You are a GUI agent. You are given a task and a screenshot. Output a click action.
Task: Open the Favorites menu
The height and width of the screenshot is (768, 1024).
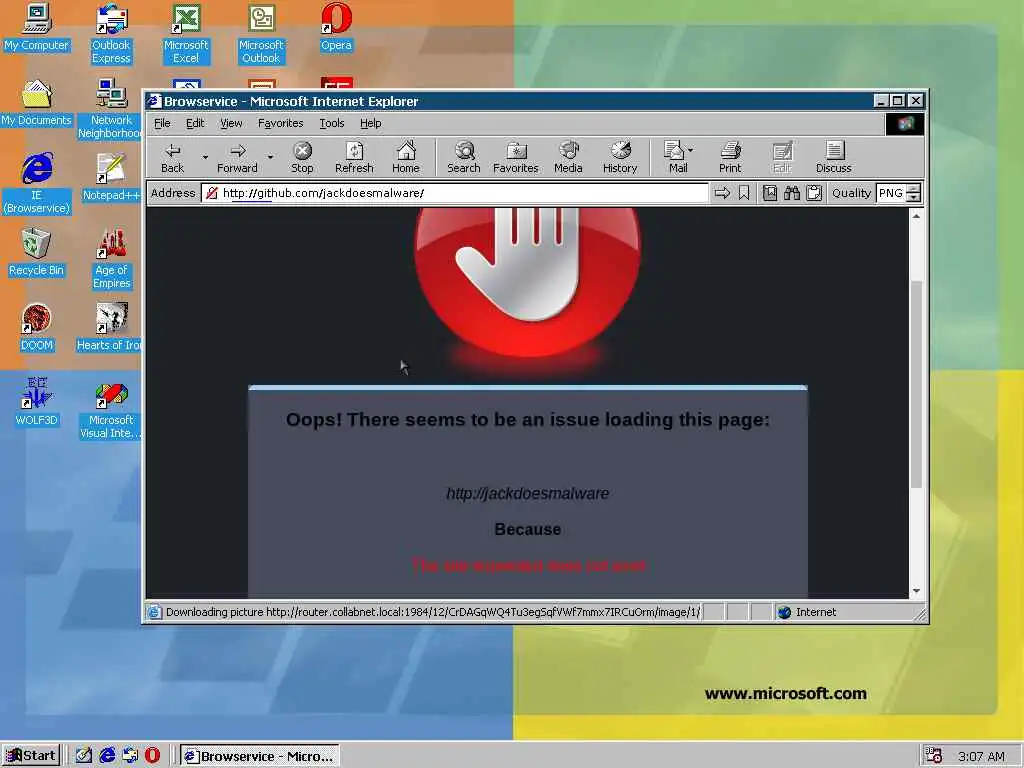point(281,123)
